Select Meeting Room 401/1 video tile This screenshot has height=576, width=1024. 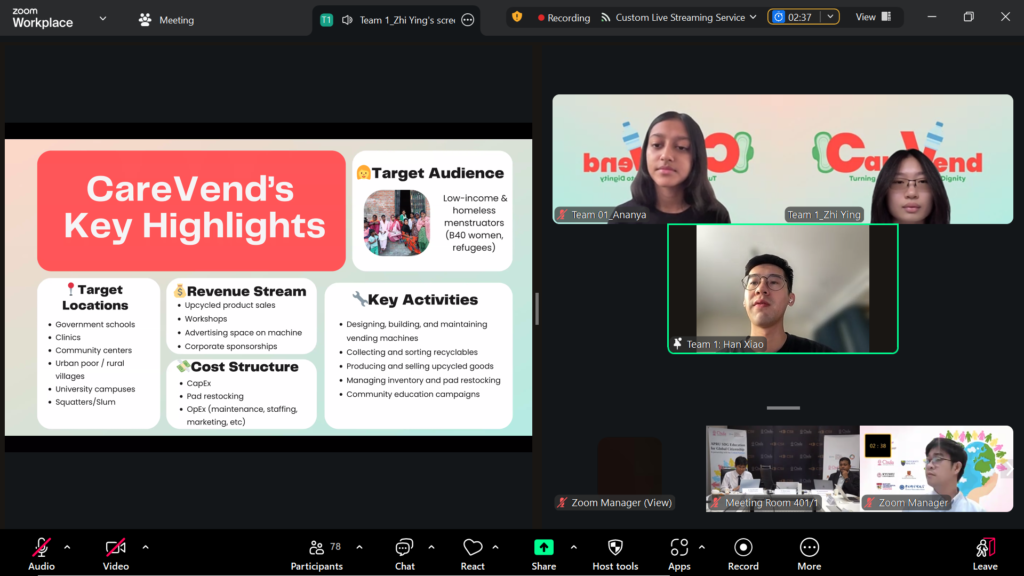pyautogui.click(x=782, y=469)
